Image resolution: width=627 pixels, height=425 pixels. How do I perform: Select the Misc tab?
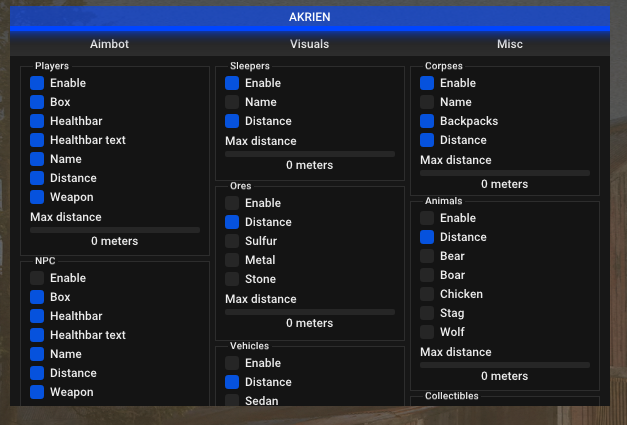pyautogui.click(x=510, y=44)
